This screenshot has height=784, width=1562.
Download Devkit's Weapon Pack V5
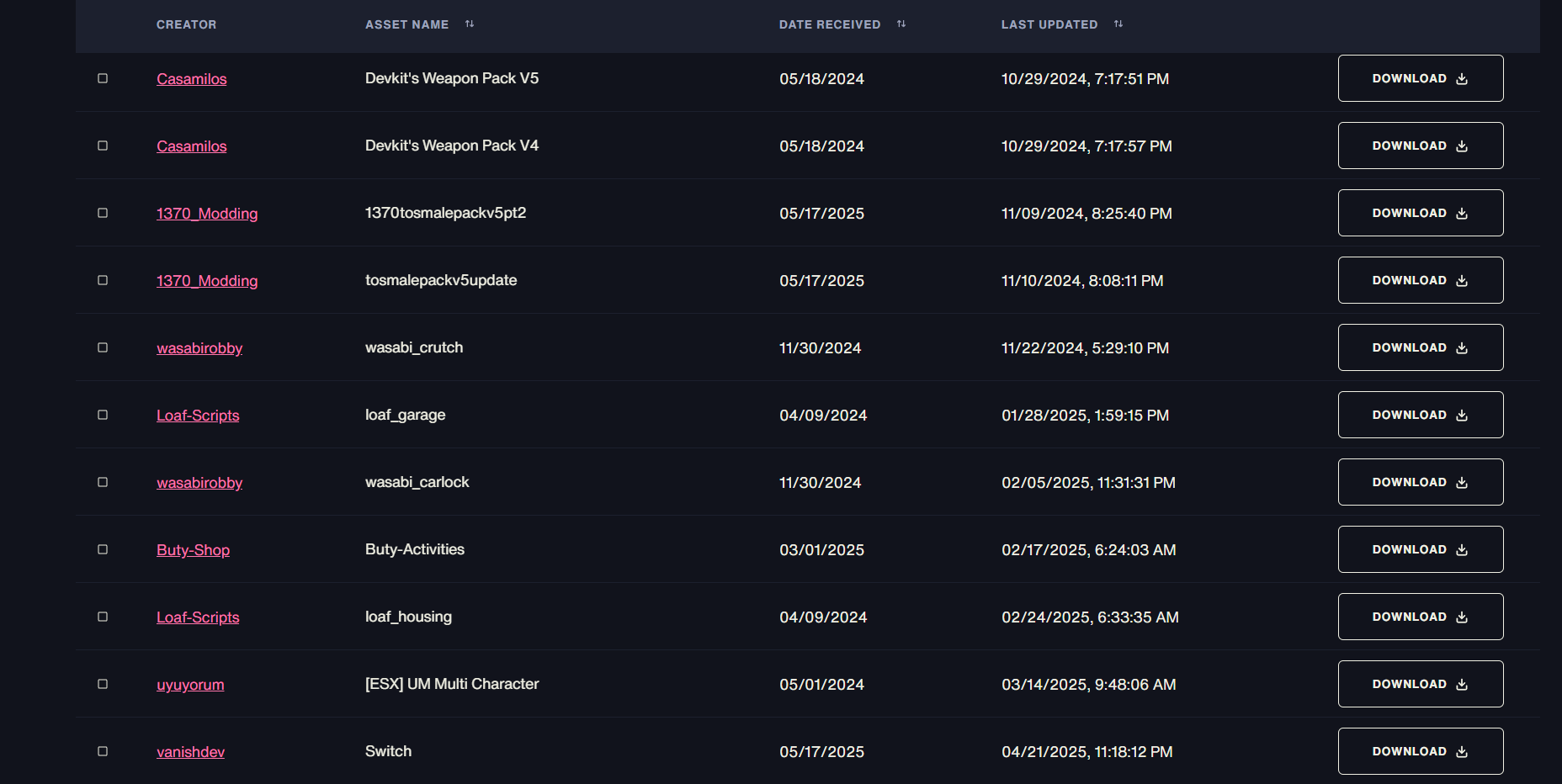point(1421,78)
